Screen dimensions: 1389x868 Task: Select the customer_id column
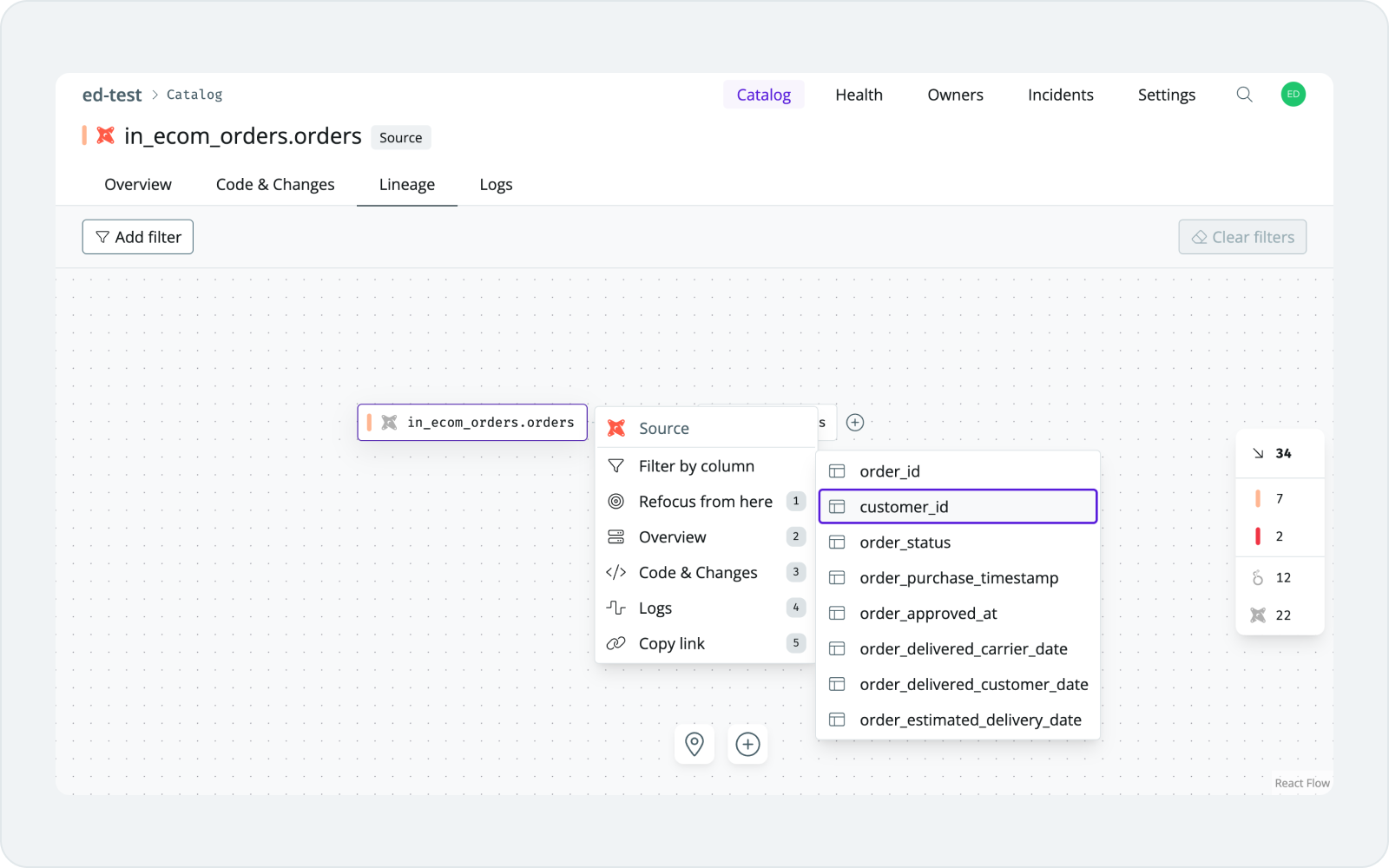[958, 507]
